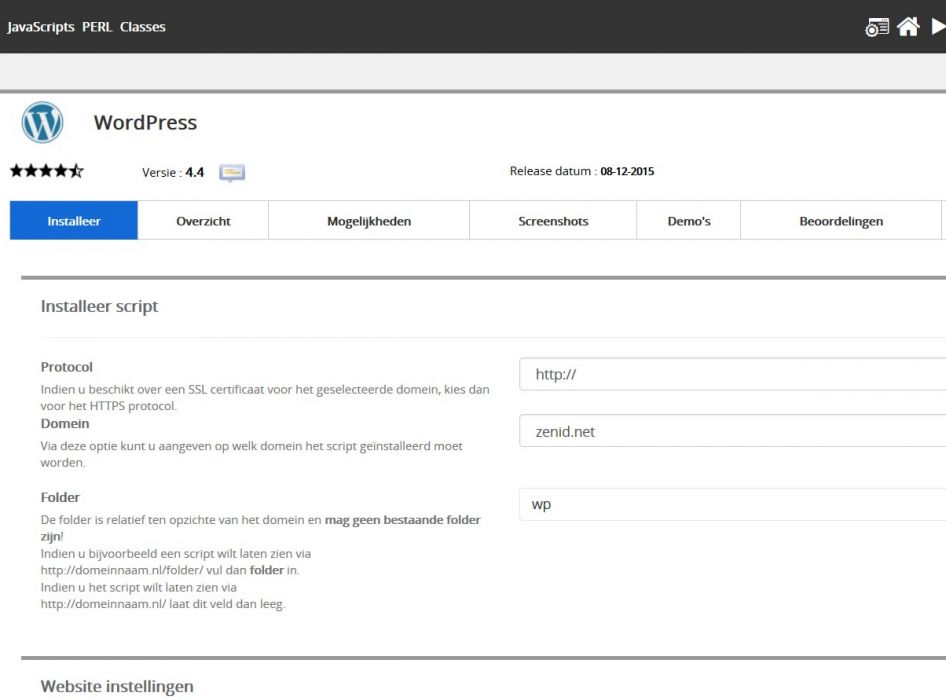Viewport: 946px width, 700px height.
Task: View the Screenshots tab
Action: pos(553,221)
